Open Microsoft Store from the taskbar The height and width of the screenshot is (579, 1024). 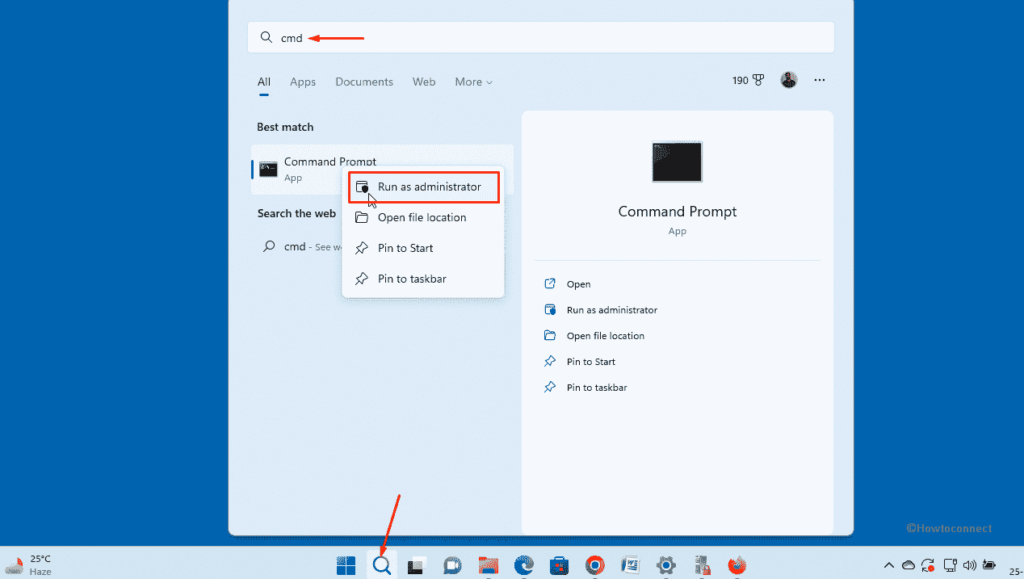click(x=559, y=565)
